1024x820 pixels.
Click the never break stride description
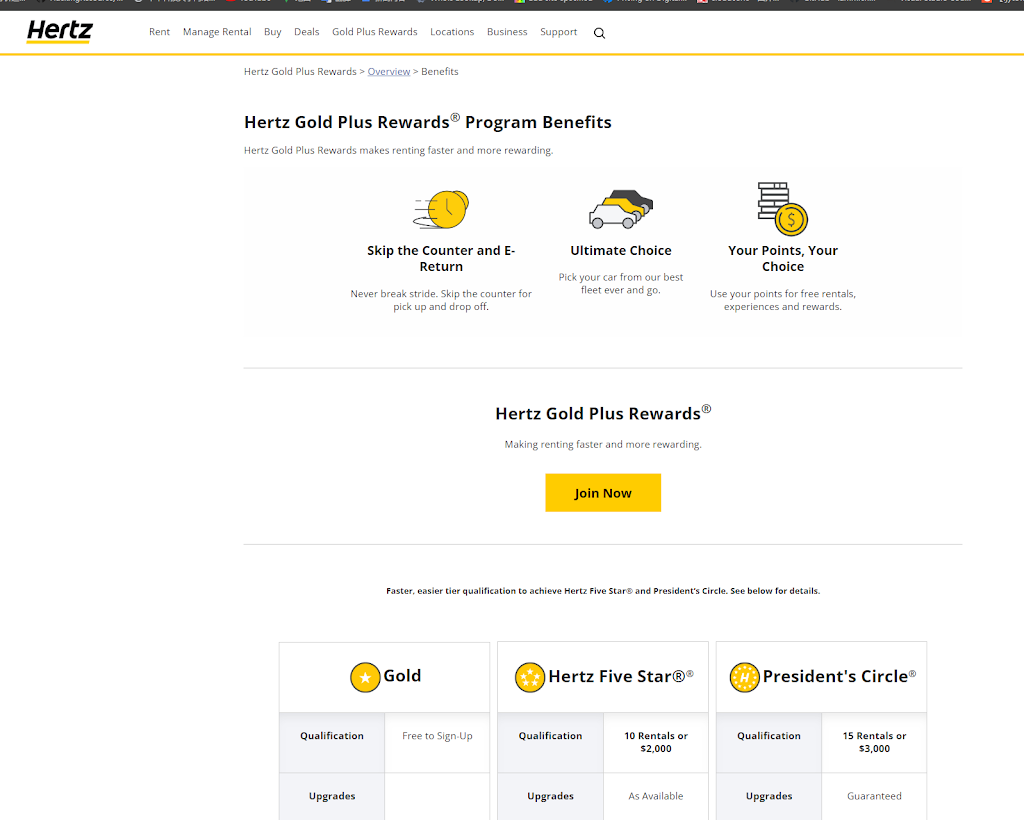(441, 300)
